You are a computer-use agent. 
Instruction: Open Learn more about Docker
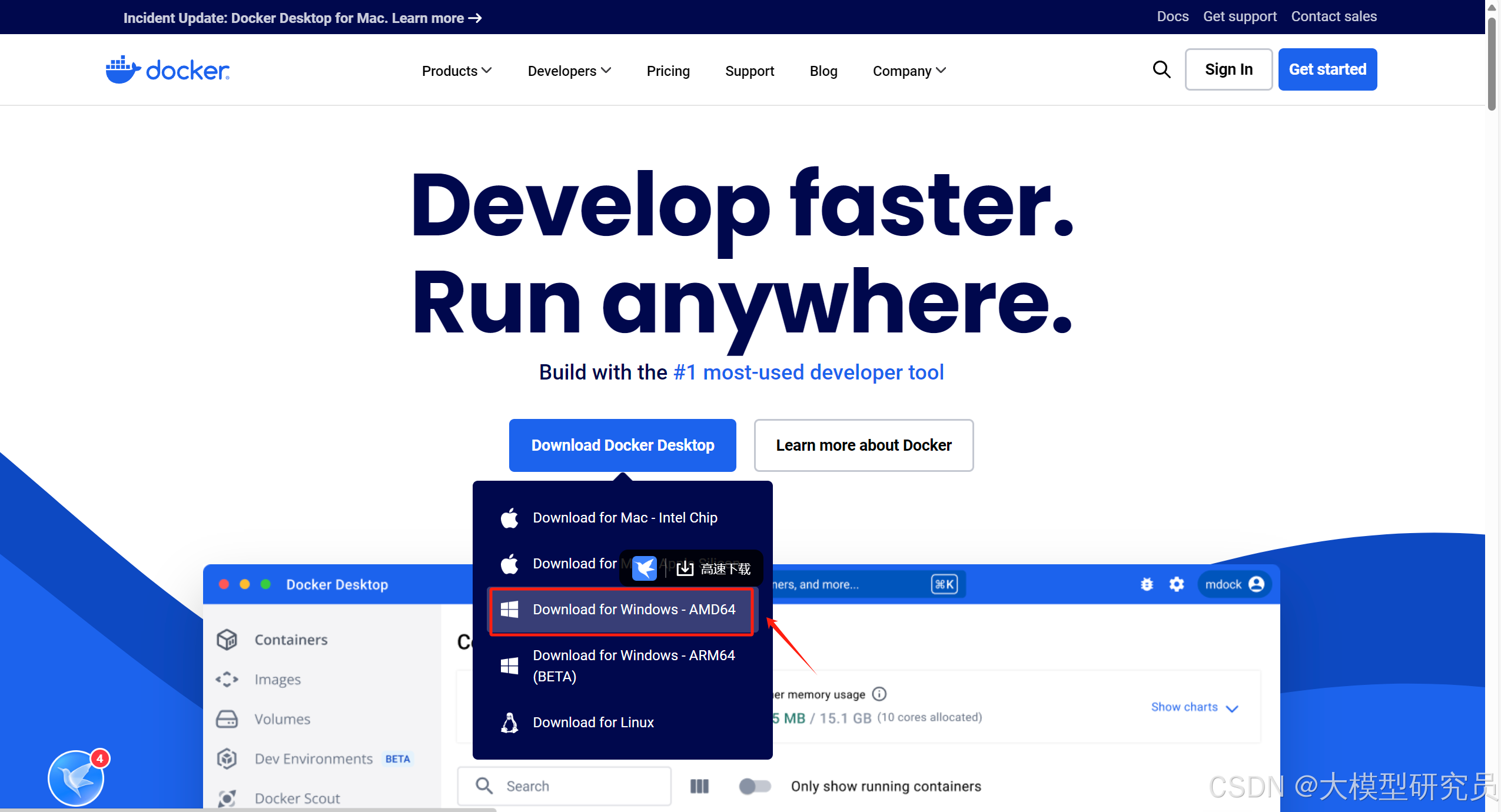coord(863,445)
